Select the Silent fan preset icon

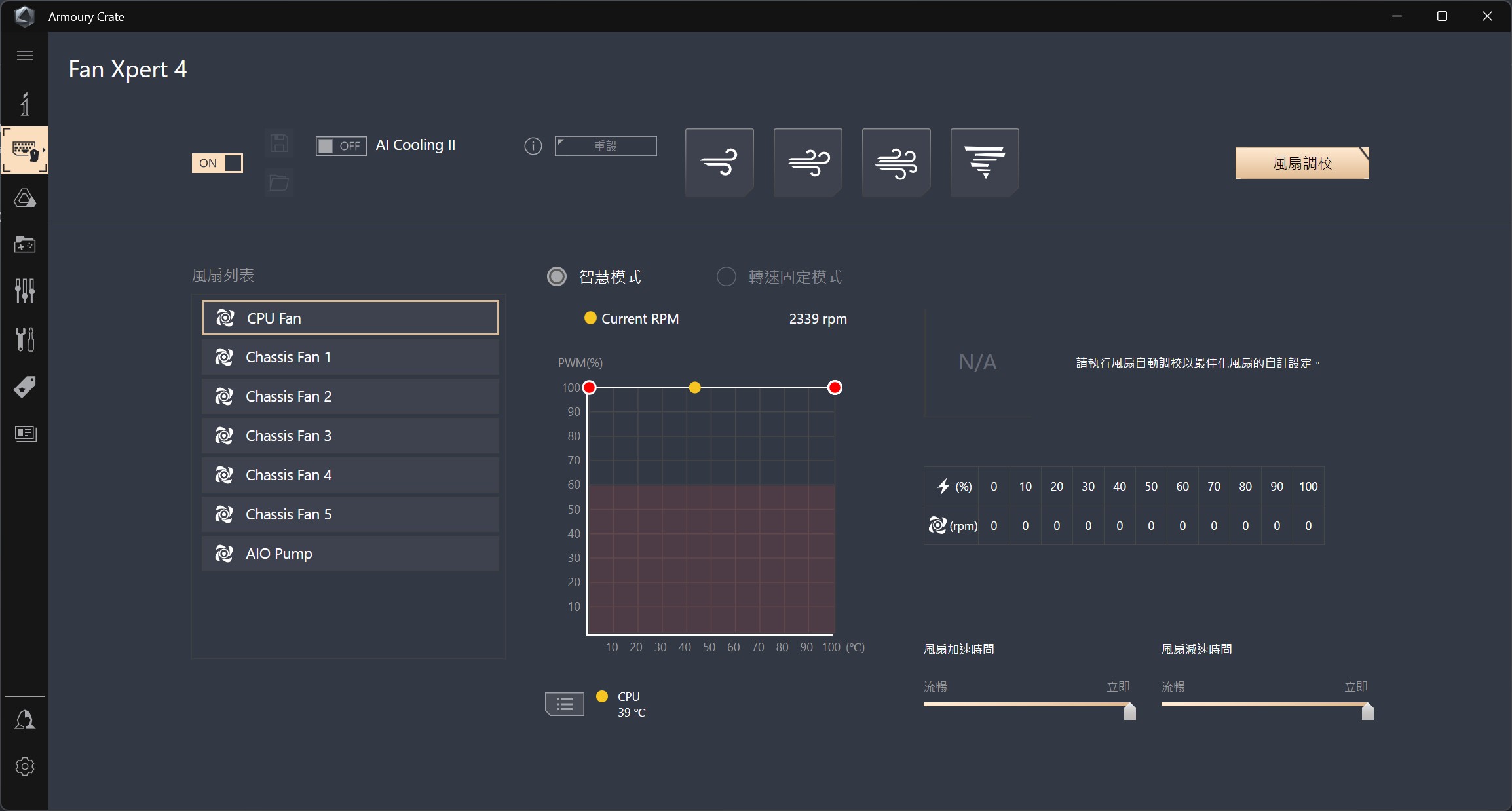tap(719, 162)
